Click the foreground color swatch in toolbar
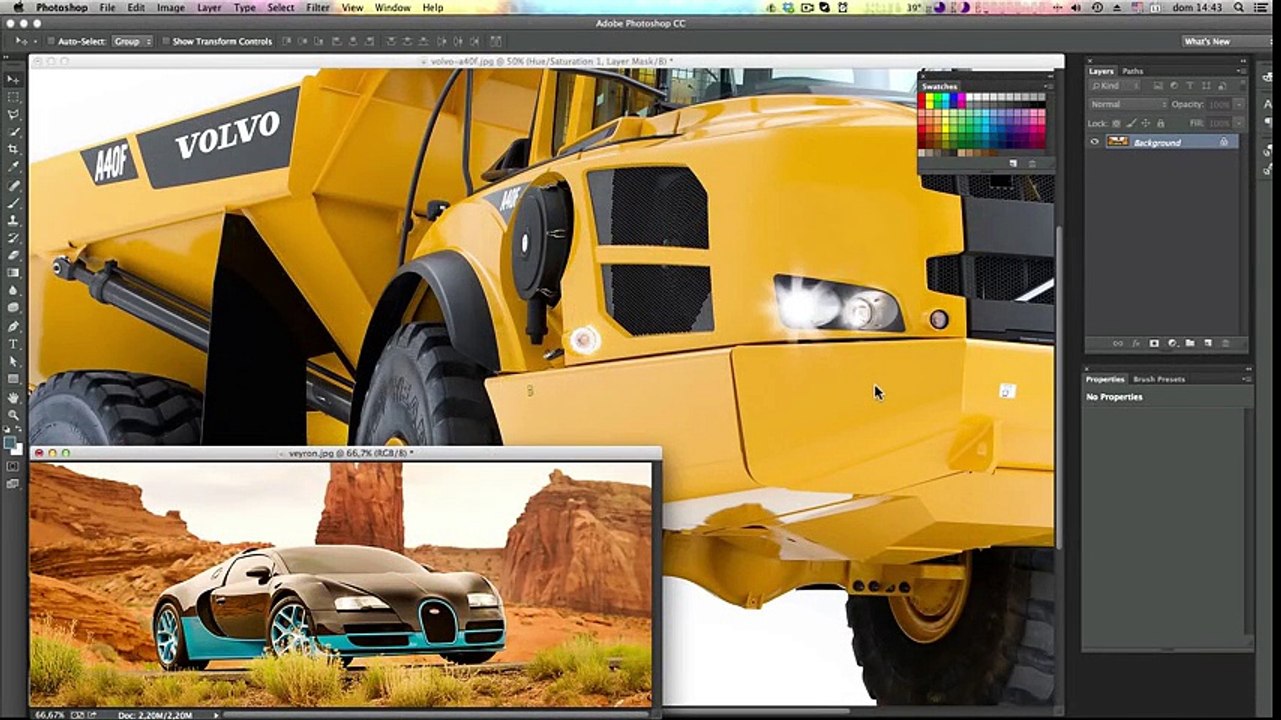Viewport: 1281px width, 720px height. pyautogui.click(x=10, y=442)
